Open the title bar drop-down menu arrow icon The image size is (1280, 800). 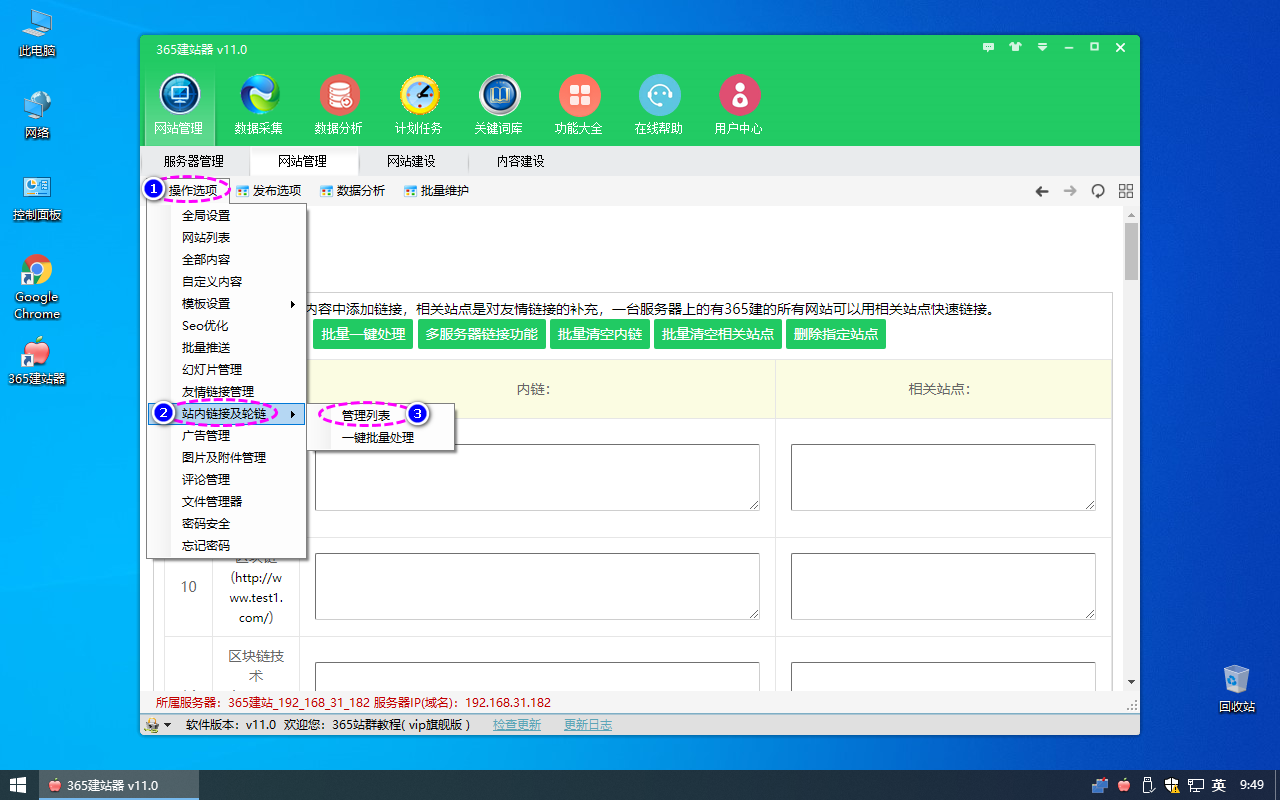tap(1042, 47)
